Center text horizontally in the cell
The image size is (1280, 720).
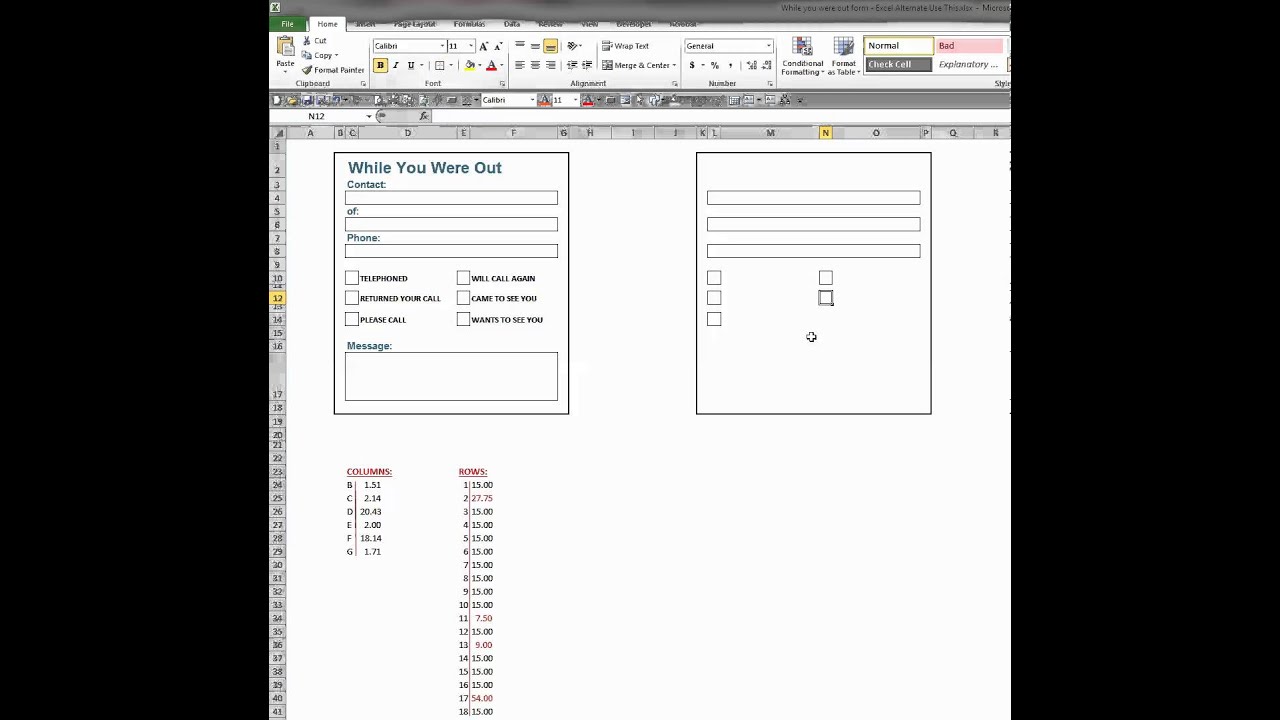click(x=535, y=65)
